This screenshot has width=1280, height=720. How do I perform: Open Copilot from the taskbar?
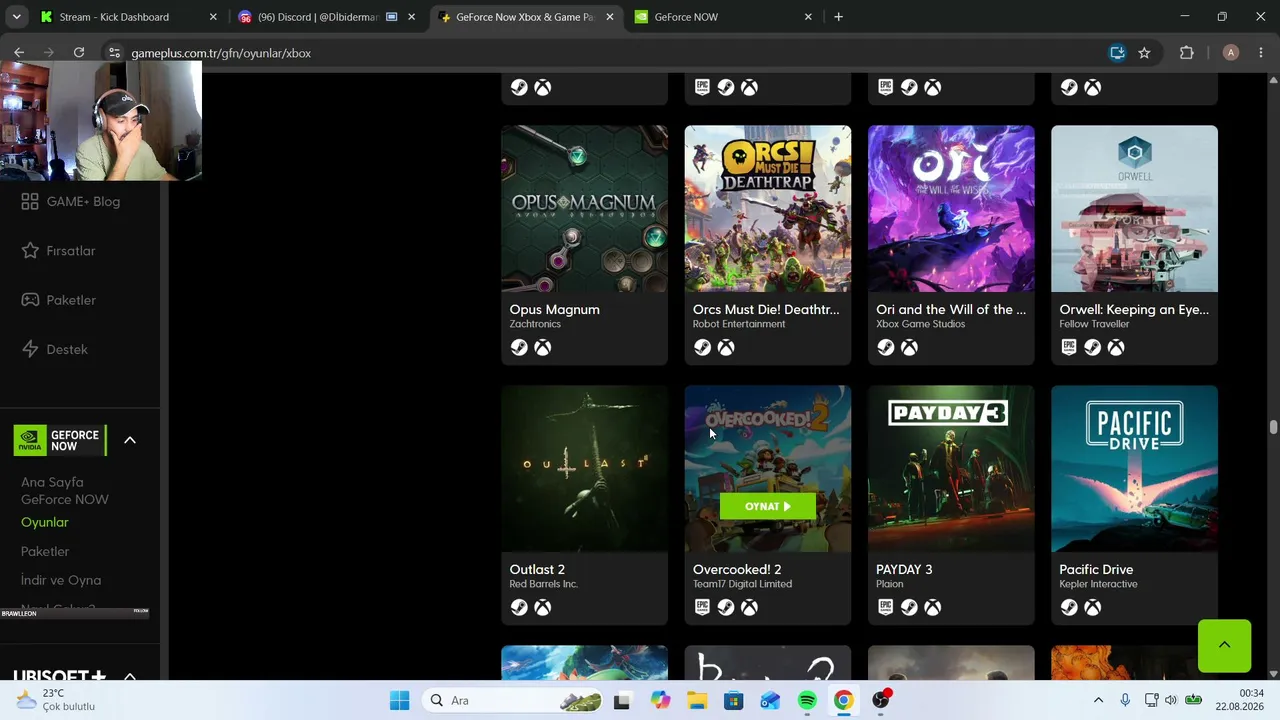(x=660, y=700)
